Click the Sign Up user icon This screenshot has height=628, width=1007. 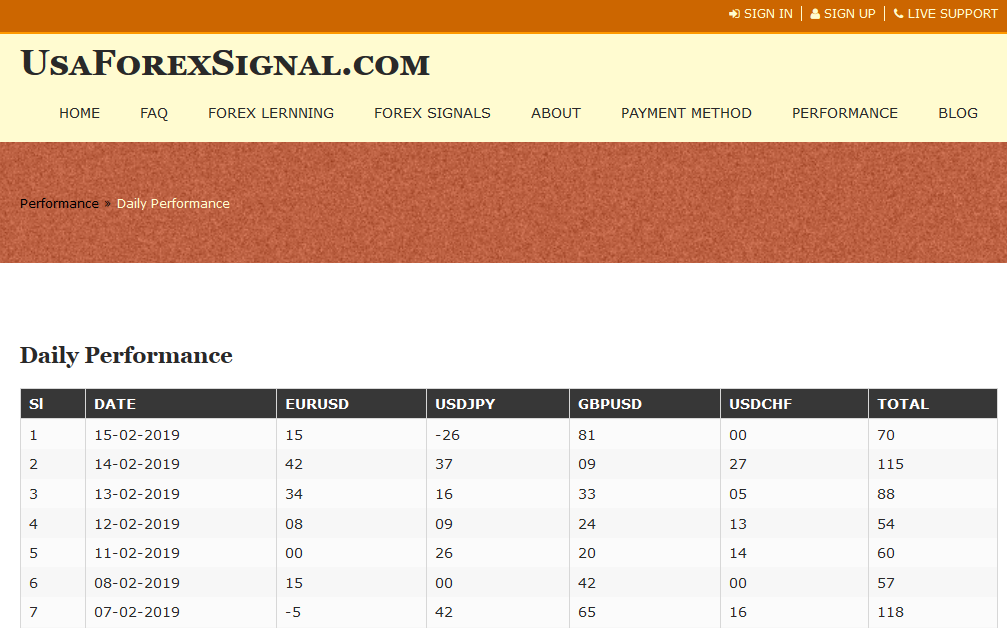(815, 14)
